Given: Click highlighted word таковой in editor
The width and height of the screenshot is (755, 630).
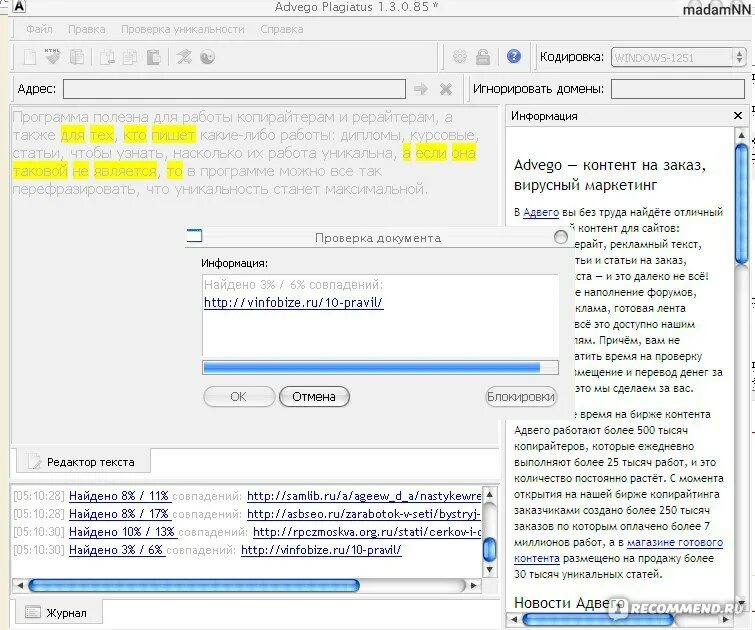Looking at the screenshot, I should 40,171.
